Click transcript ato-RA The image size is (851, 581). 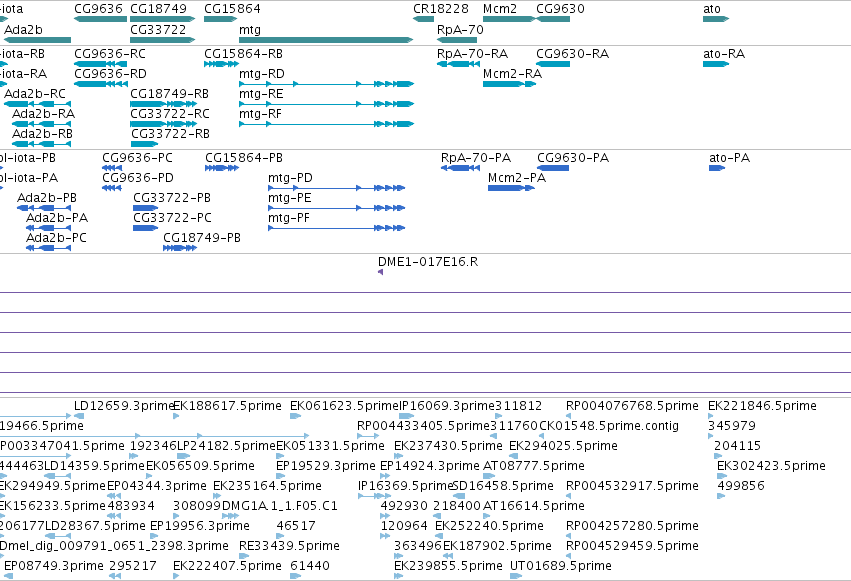tap(716, 64)
